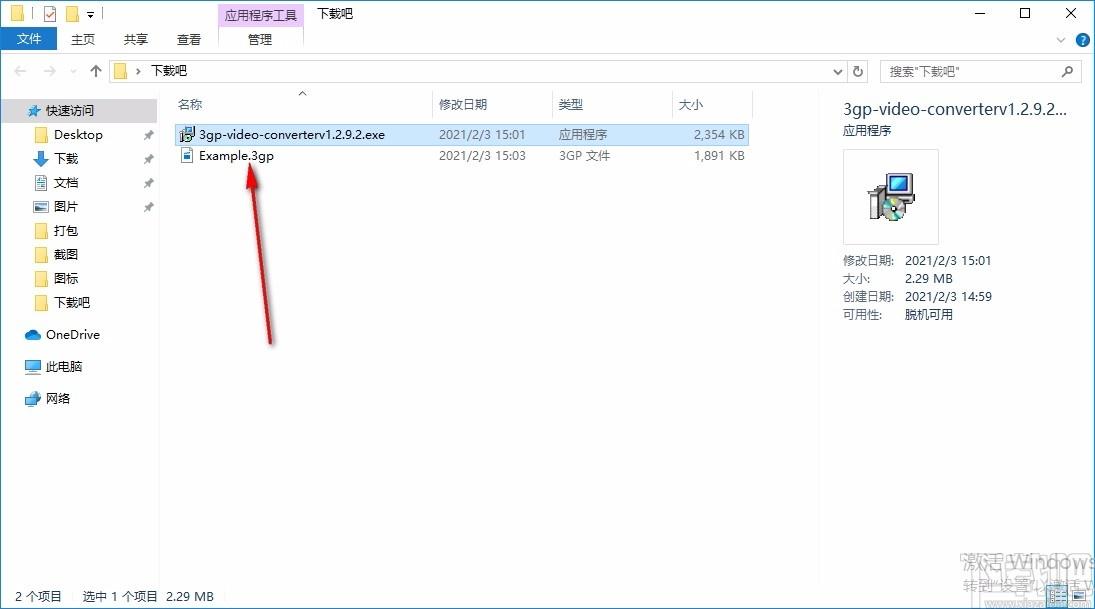Sort files by 修改日期 column

click(x=462, y=105)
